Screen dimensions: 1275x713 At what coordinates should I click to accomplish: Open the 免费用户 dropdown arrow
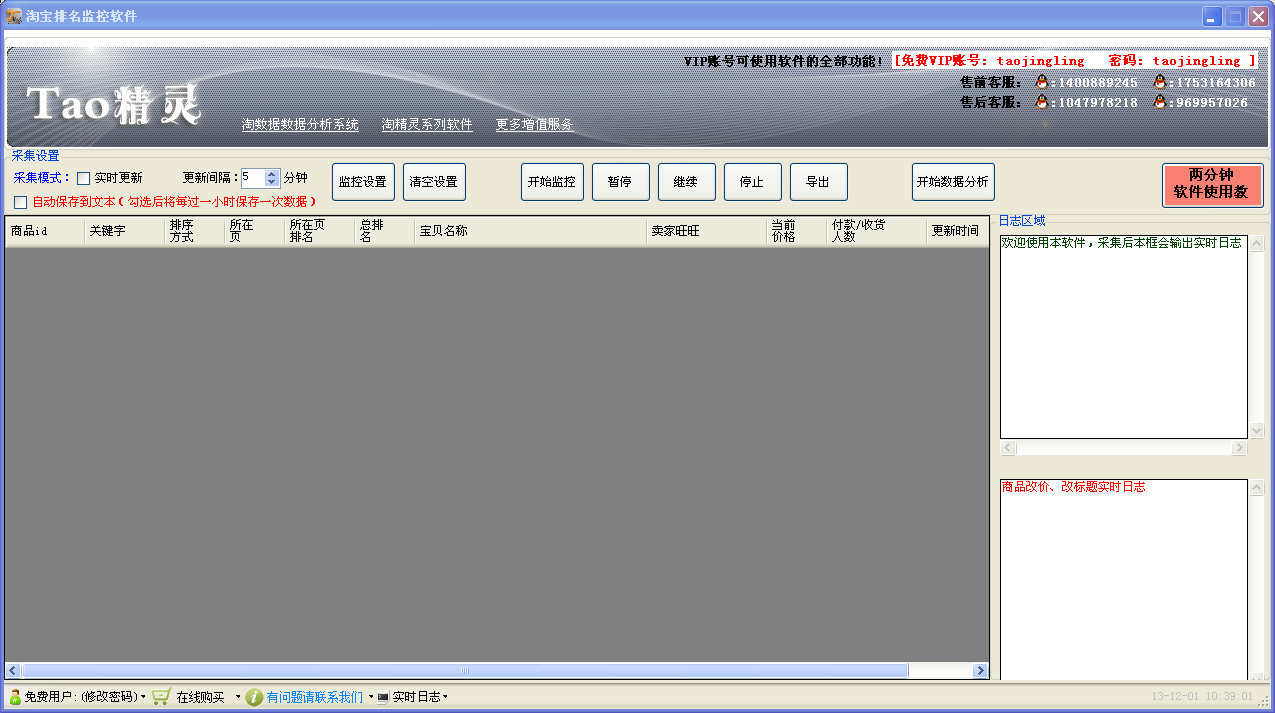coord(143,697)
